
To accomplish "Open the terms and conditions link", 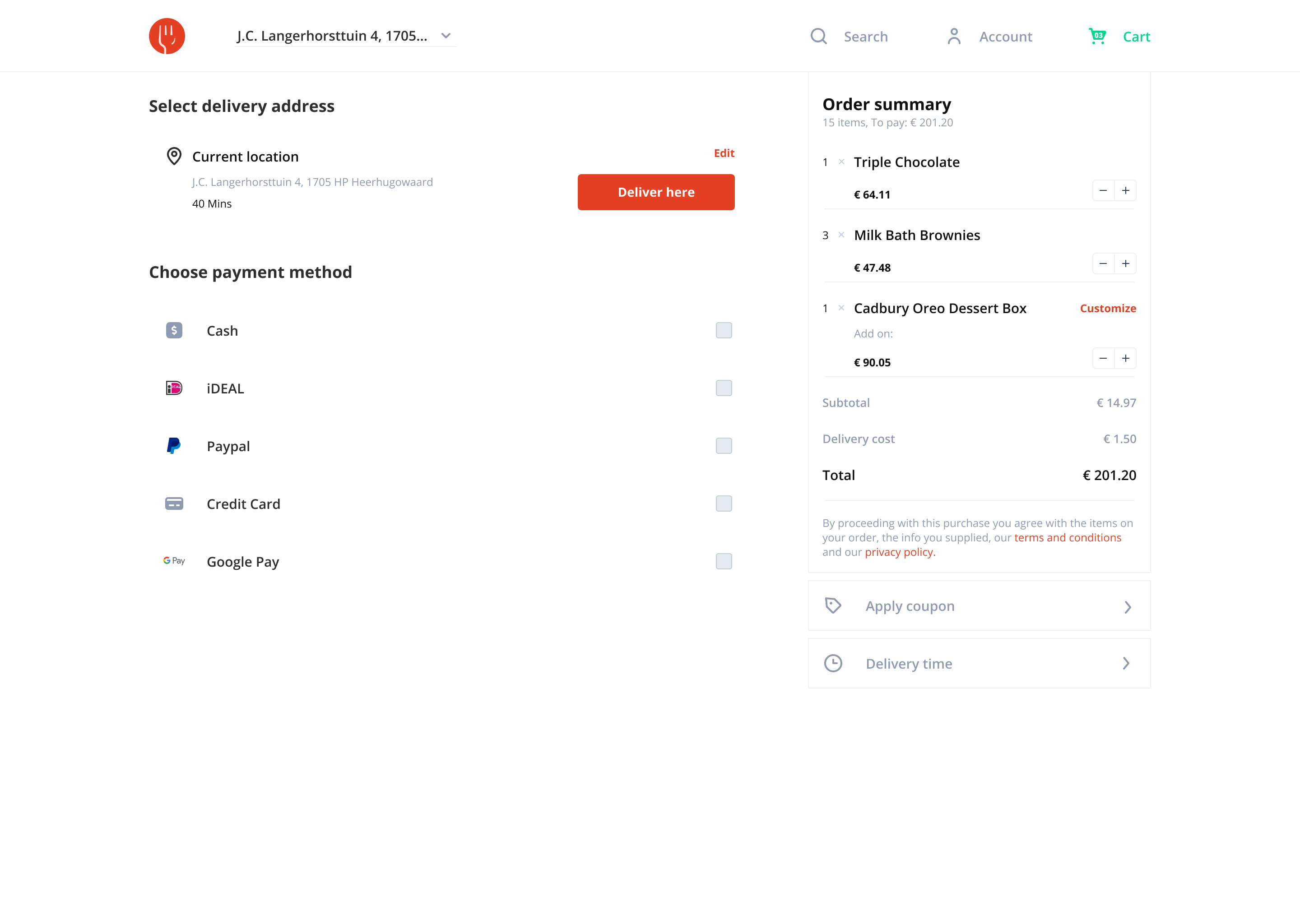I will (x=1067, y=538).
